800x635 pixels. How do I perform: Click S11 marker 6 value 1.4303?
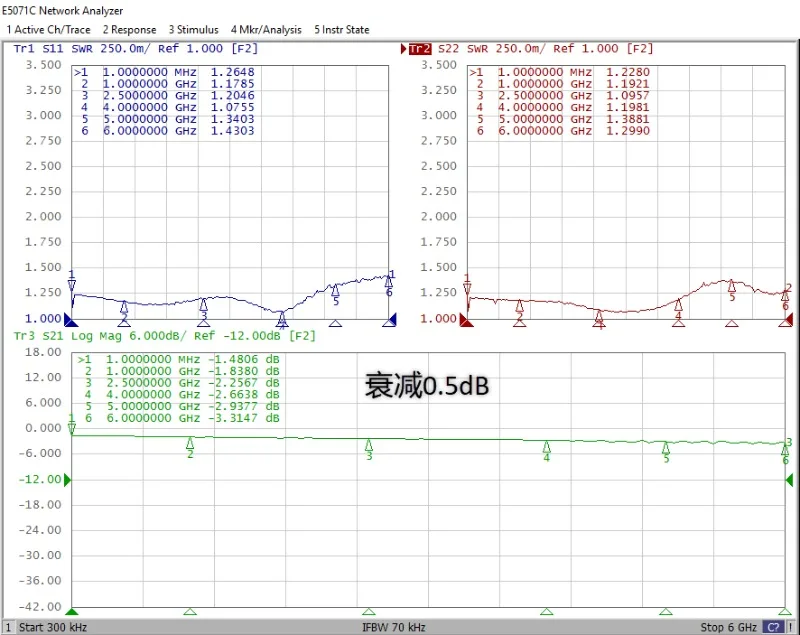point(233,131)
